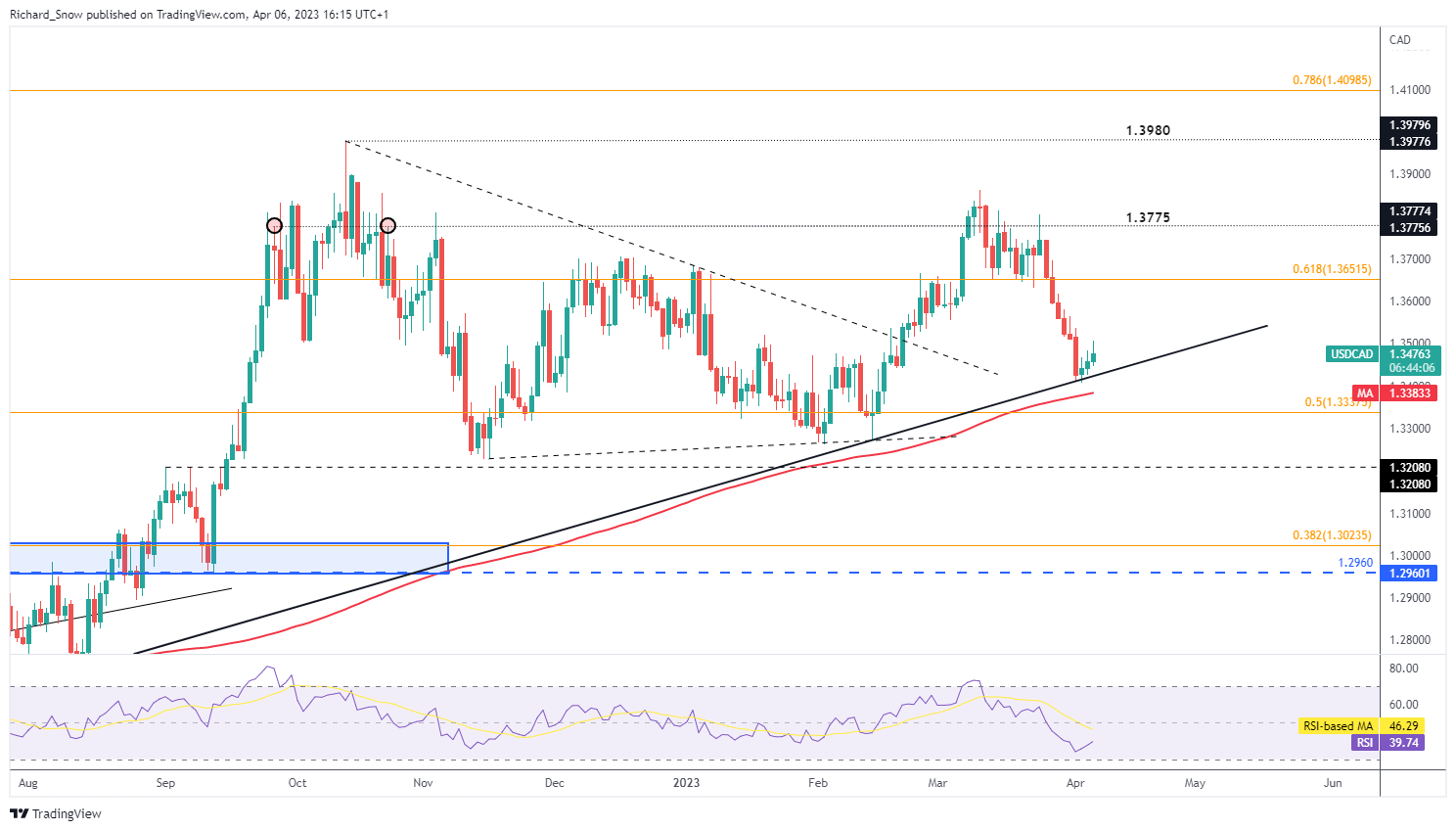Click the 1.36000 price axis label
Viewport: 1456px width, 831px height.
(1410, 301)
